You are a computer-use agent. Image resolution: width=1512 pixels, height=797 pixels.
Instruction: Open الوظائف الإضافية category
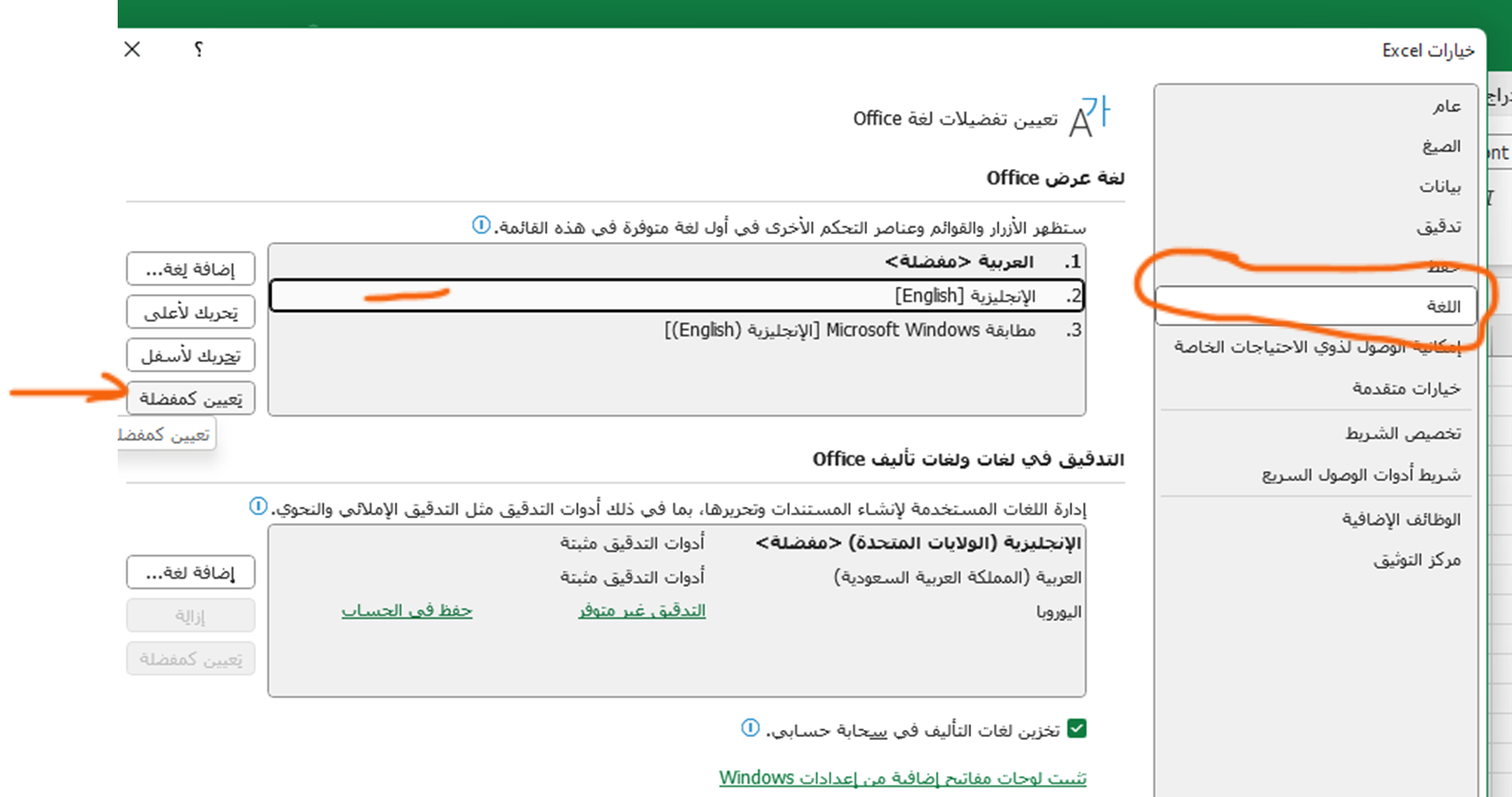click(x=1316, y=519)
